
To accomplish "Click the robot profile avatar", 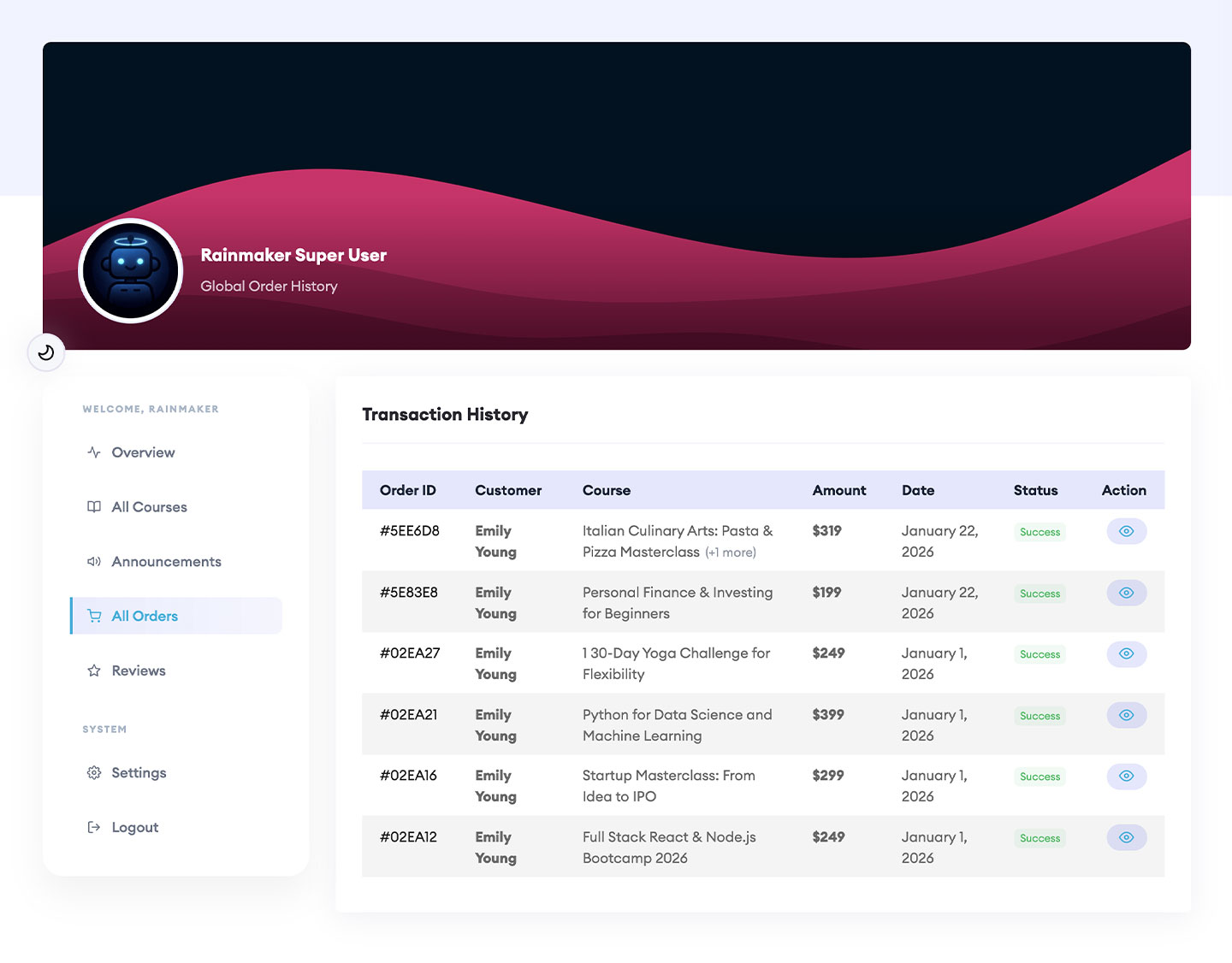I will (131, 271).
